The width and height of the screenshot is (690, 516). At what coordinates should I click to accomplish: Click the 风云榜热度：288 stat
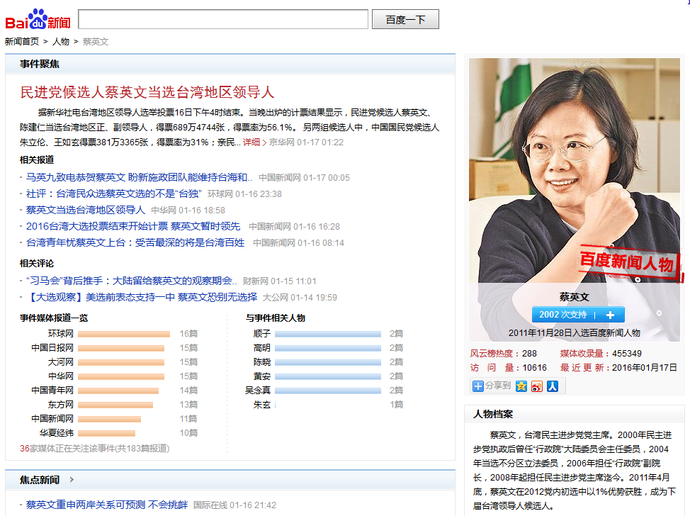tap(503, 353)
